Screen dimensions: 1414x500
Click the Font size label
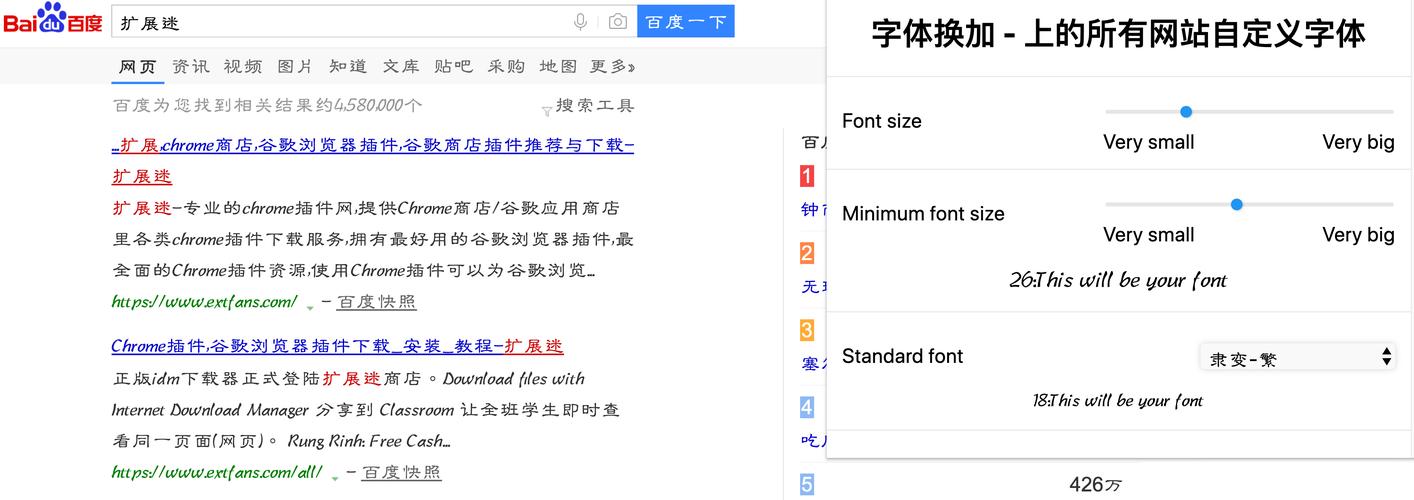pyautogui.click(x=882, y=121)
